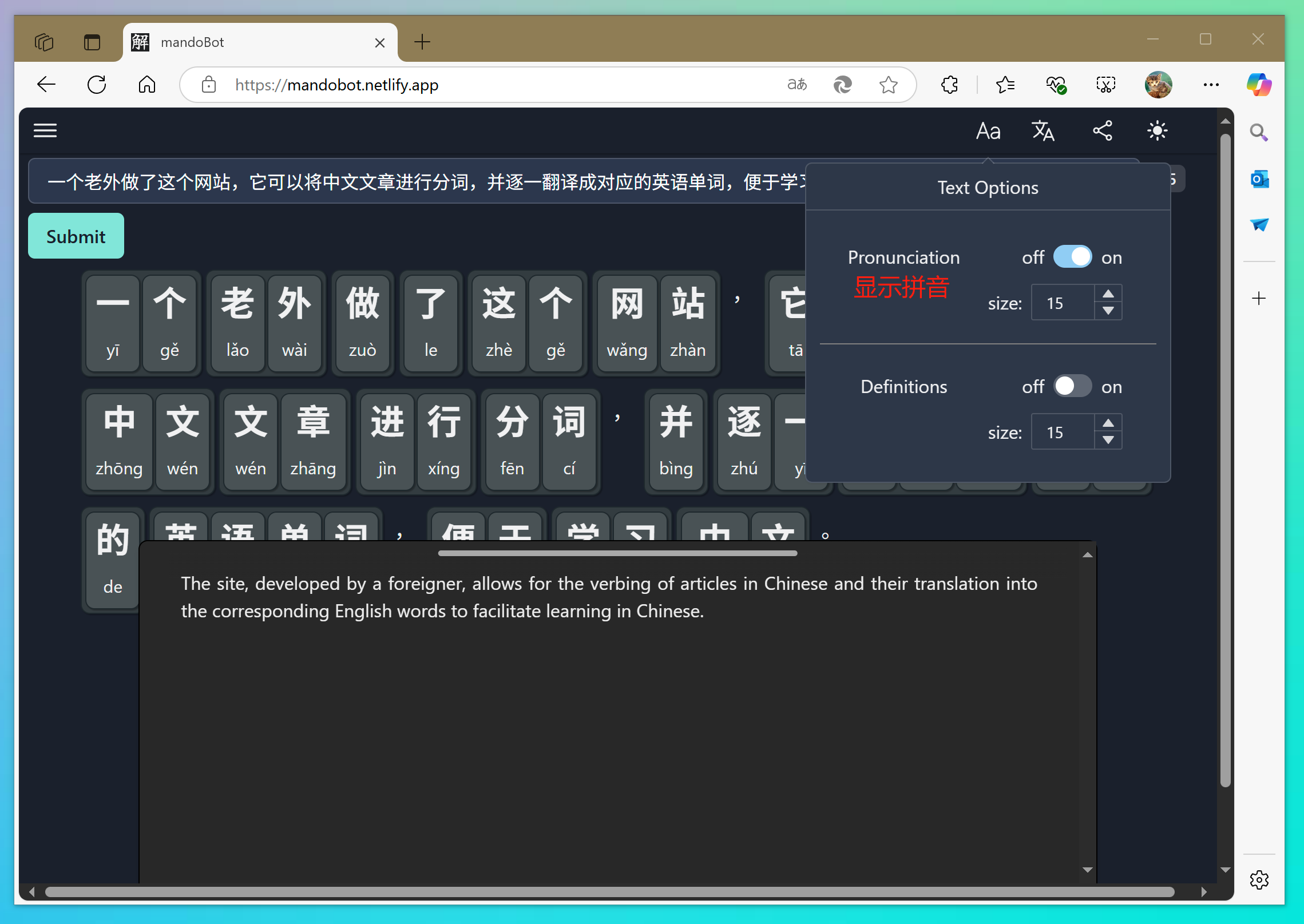Open browser extensions puzzle icon

pyautogui.click(x=949, y=85)
